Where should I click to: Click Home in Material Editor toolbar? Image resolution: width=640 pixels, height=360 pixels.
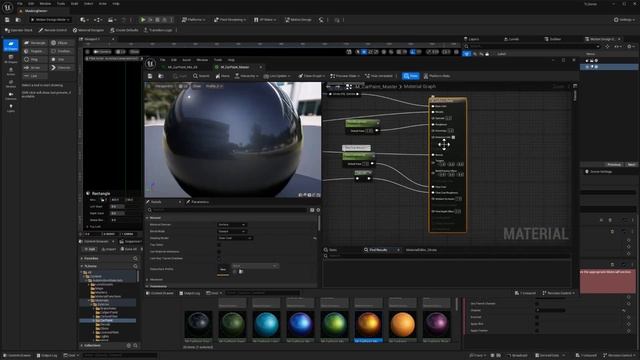[223, 76]
